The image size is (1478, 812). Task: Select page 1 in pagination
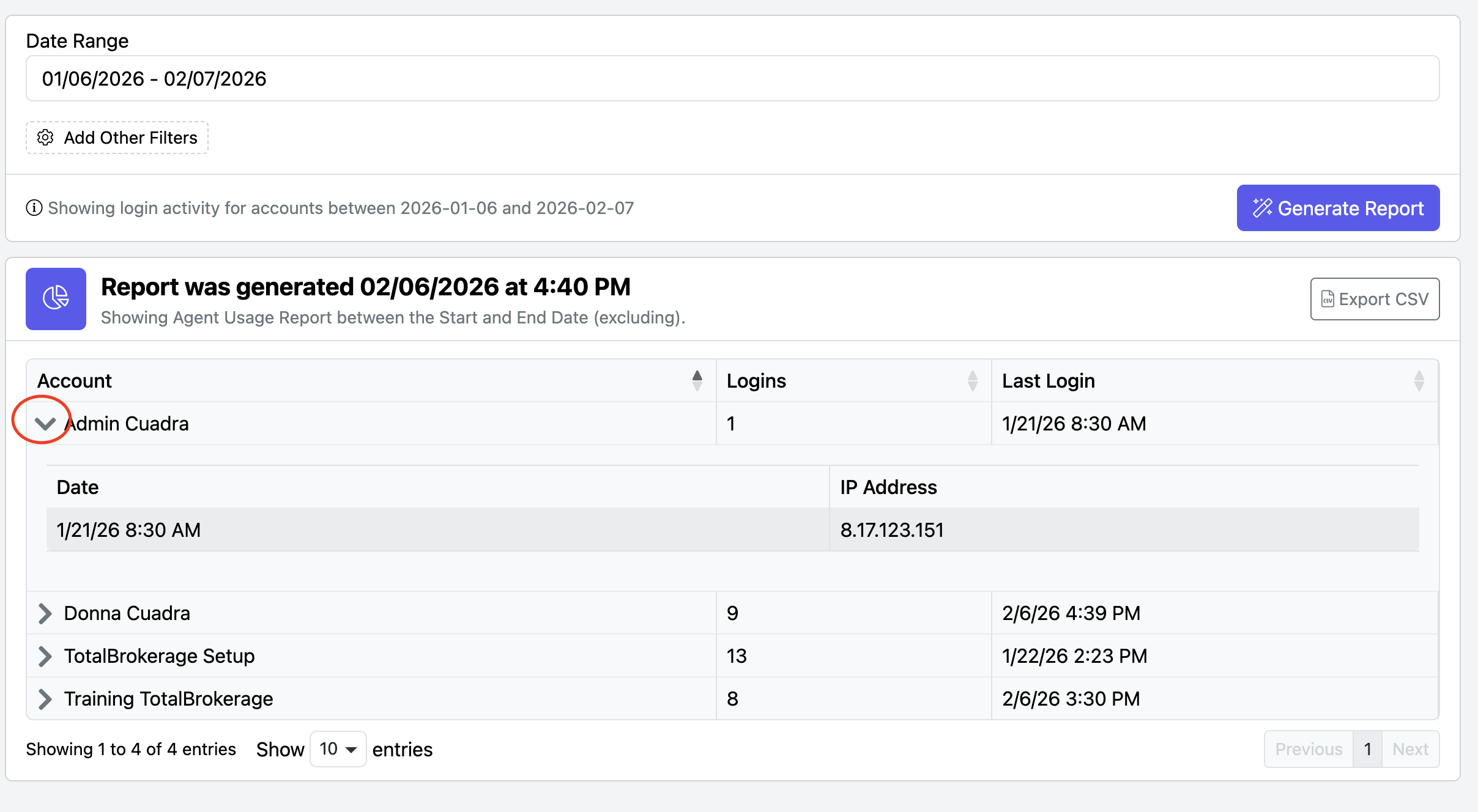(1367, 749)
